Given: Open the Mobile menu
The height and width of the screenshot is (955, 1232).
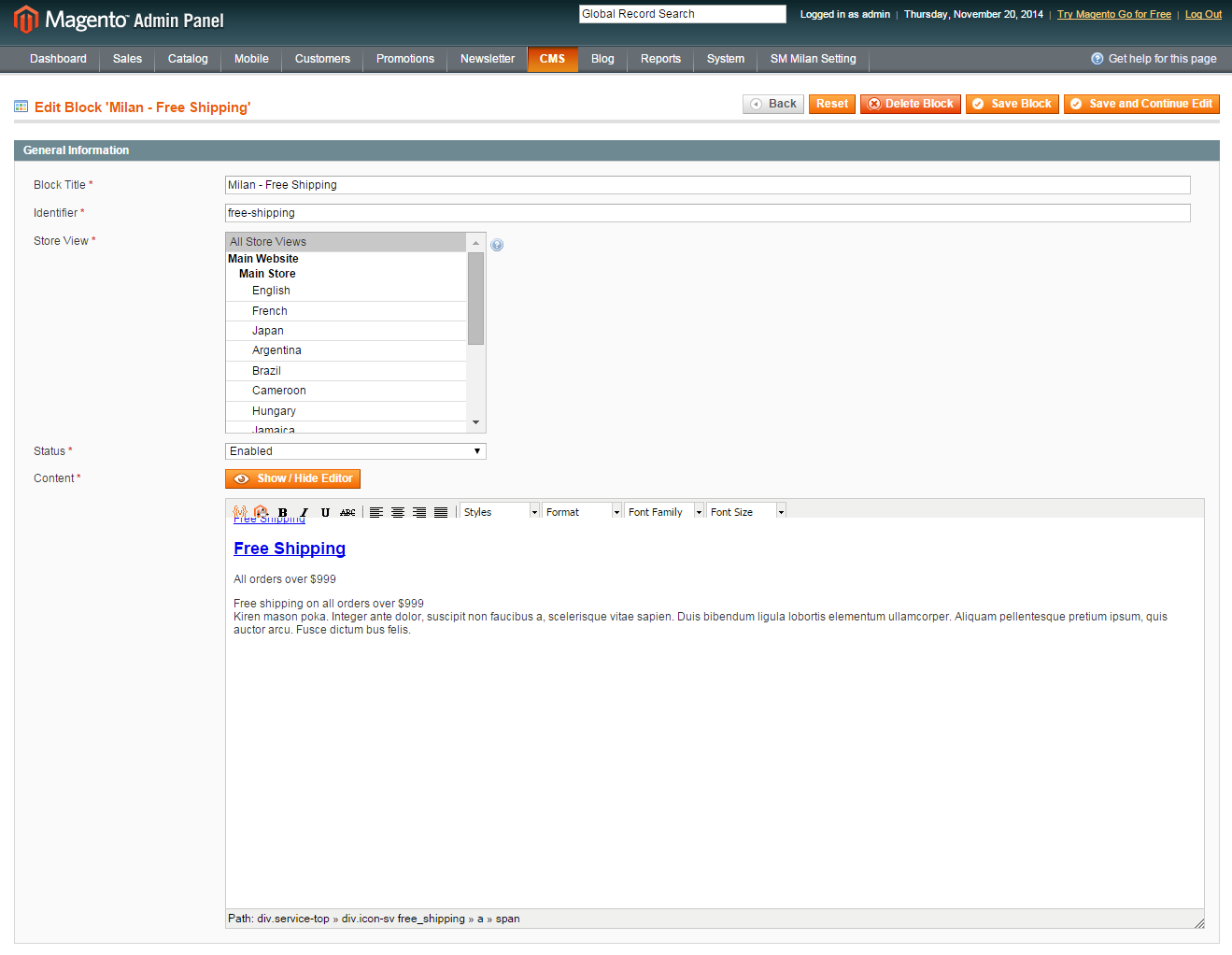Looking at the screenshot, I should tap(251, 59).
